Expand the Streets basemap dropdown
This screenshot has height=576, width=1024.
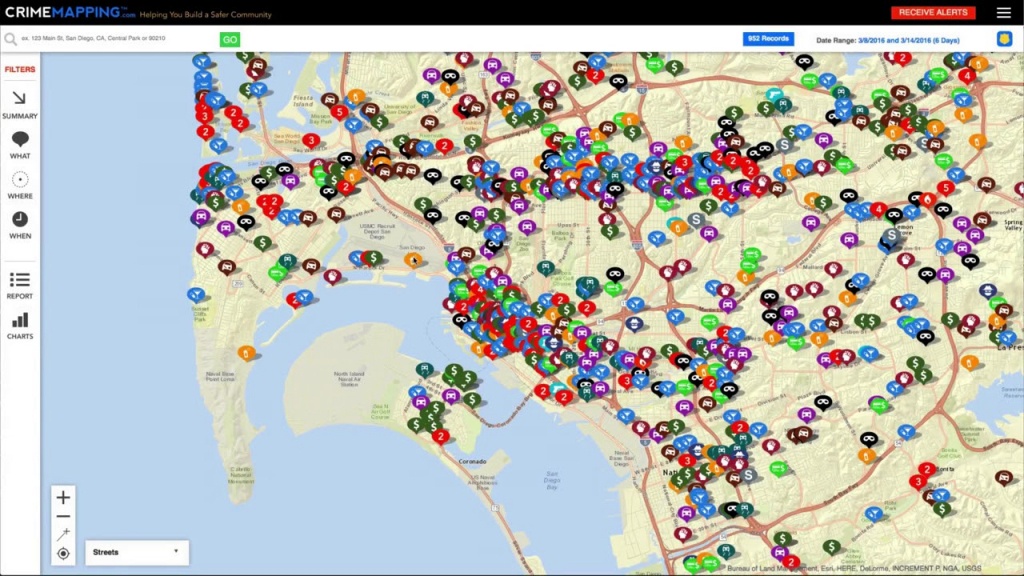[x=137, y=552]
